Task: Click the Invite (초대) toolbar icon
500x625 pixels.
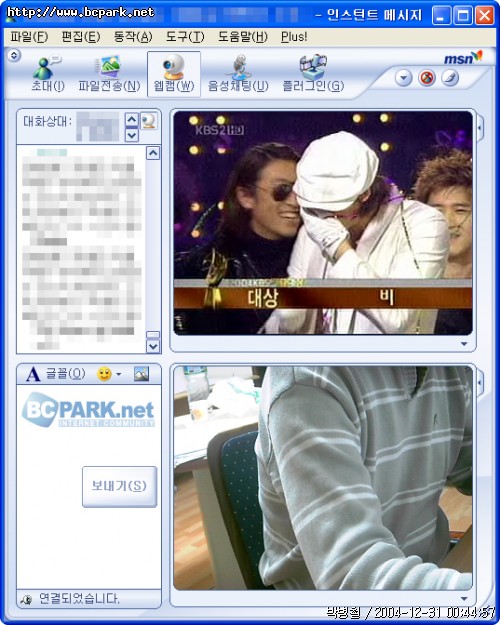Action: point(47,74)
